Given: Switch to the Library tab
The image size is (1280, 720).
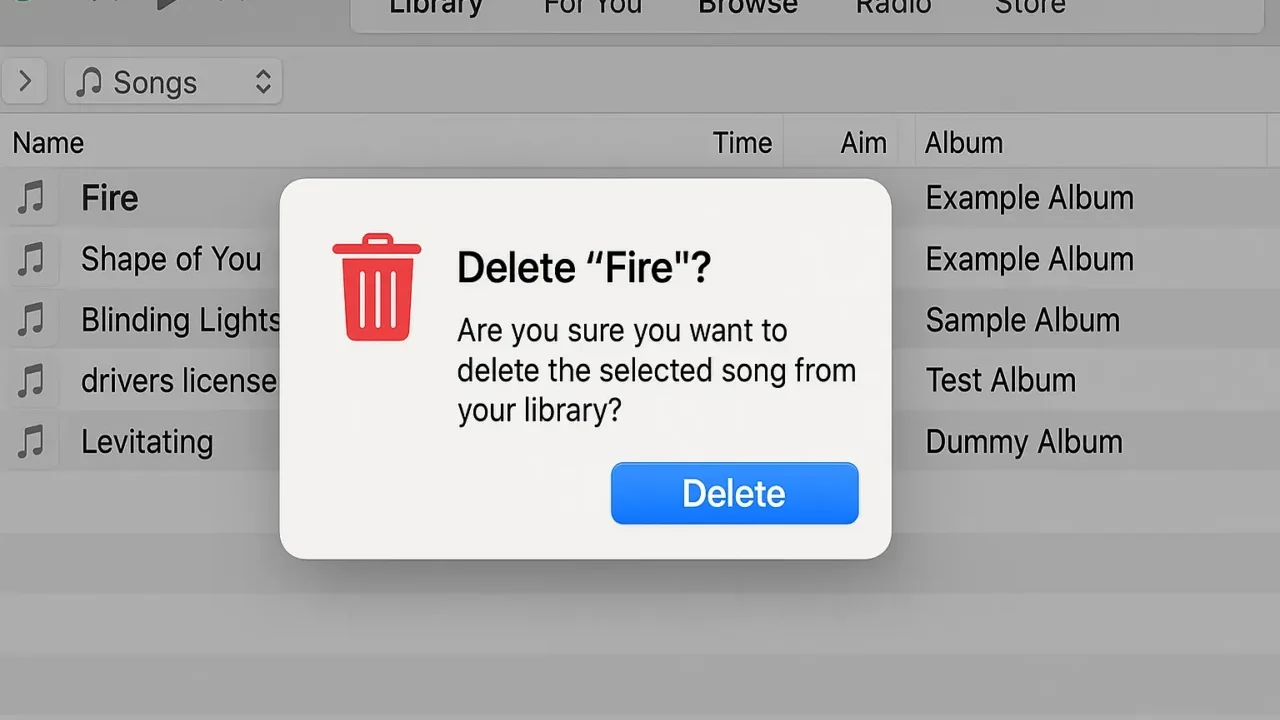Looking at the screenshot, I should coord(435,7).
